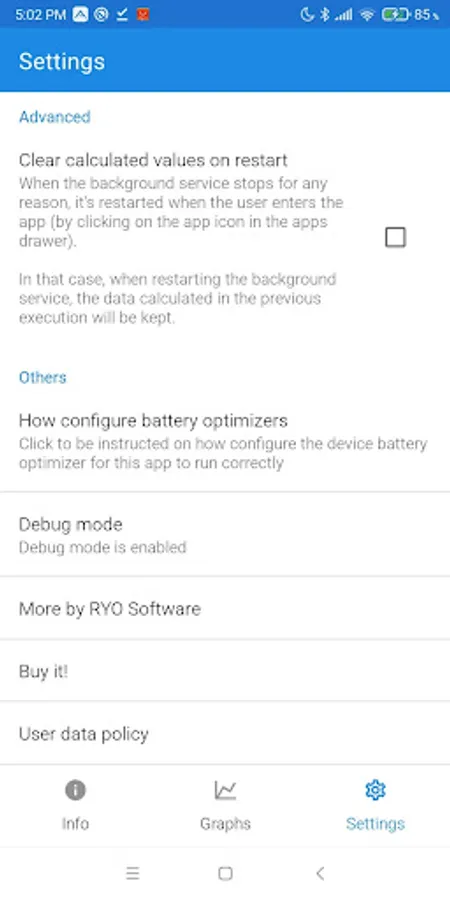This screenshot has width=450, height=900.
Task: Switch to the Info tab
Action: click(75, 805)
